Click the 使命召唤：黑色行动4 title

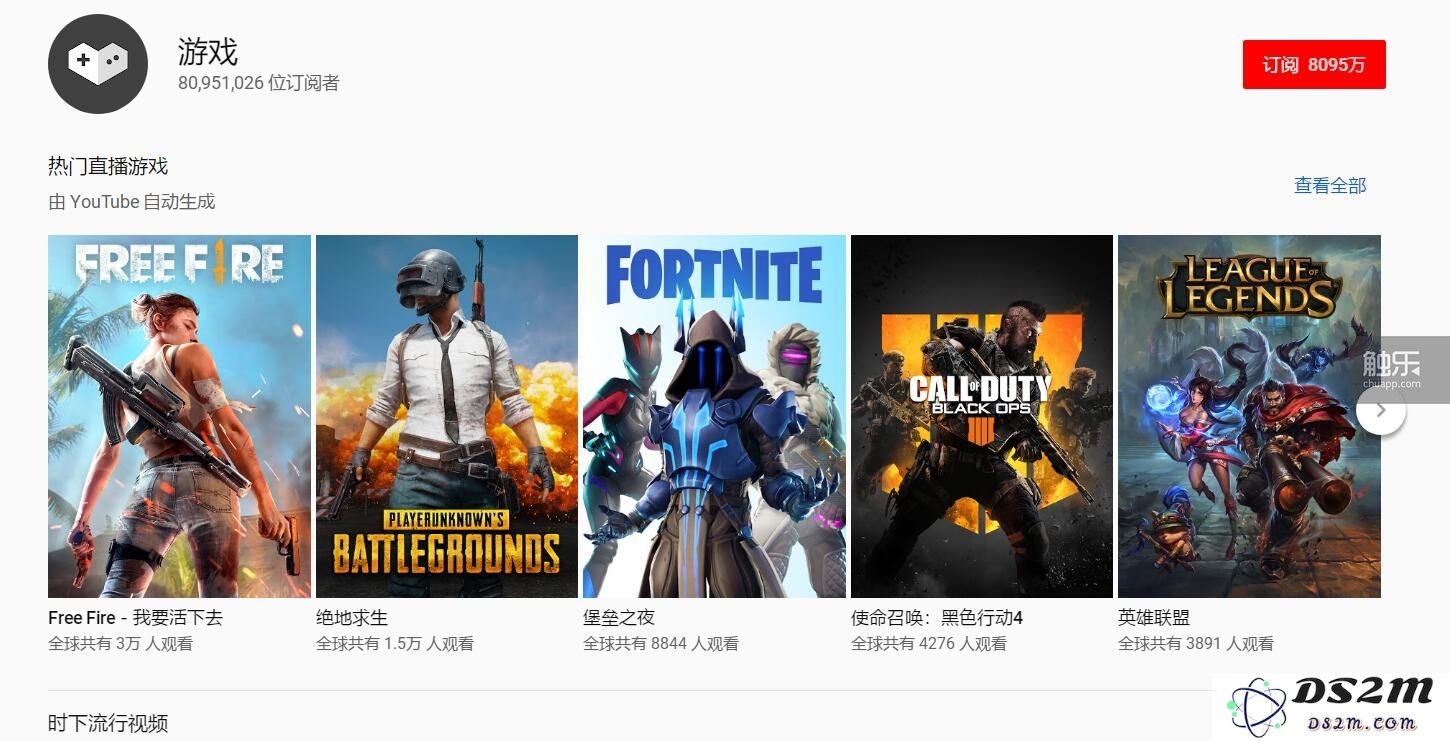(937, 618)
